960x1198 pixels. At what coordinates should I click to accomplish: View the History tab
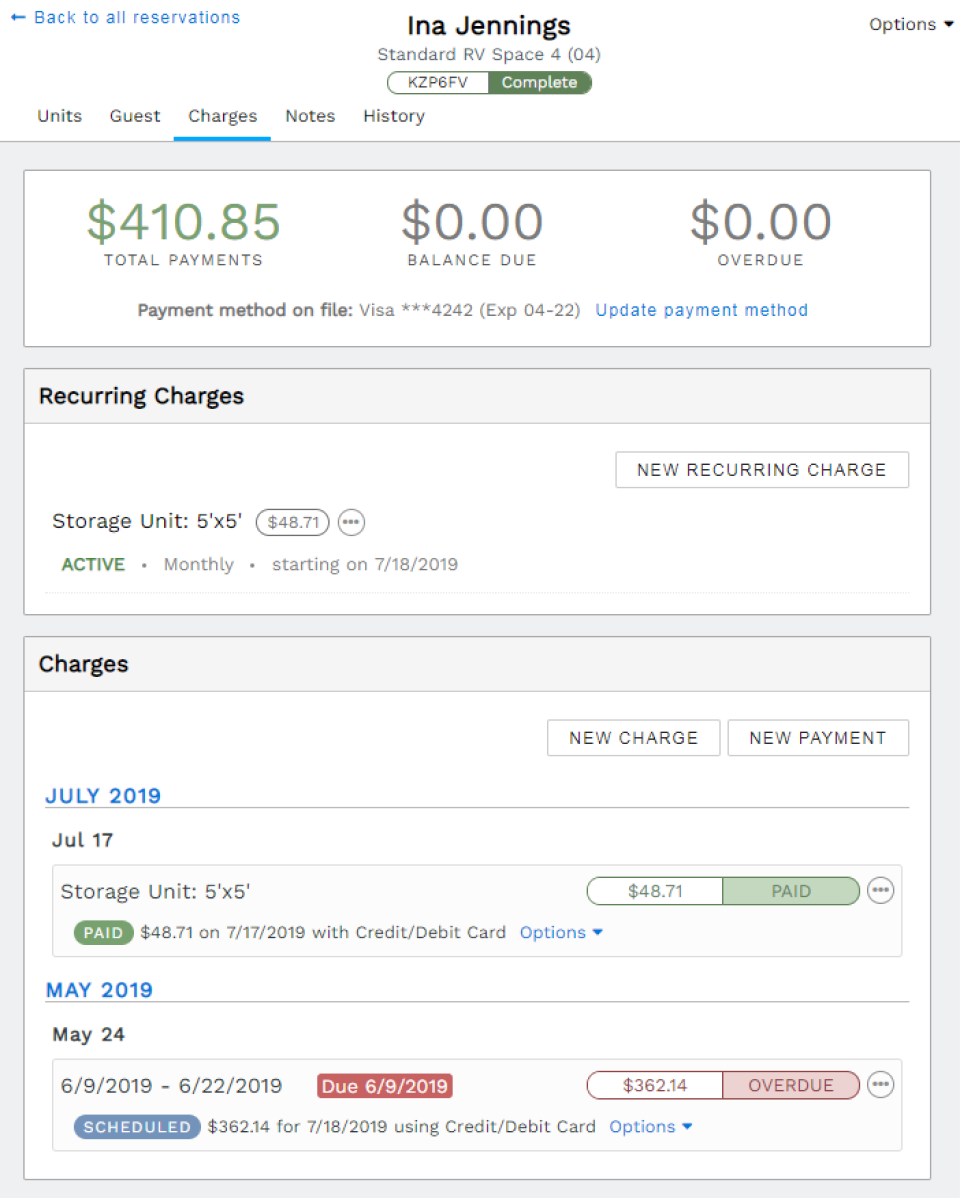(x=393, y=116)
